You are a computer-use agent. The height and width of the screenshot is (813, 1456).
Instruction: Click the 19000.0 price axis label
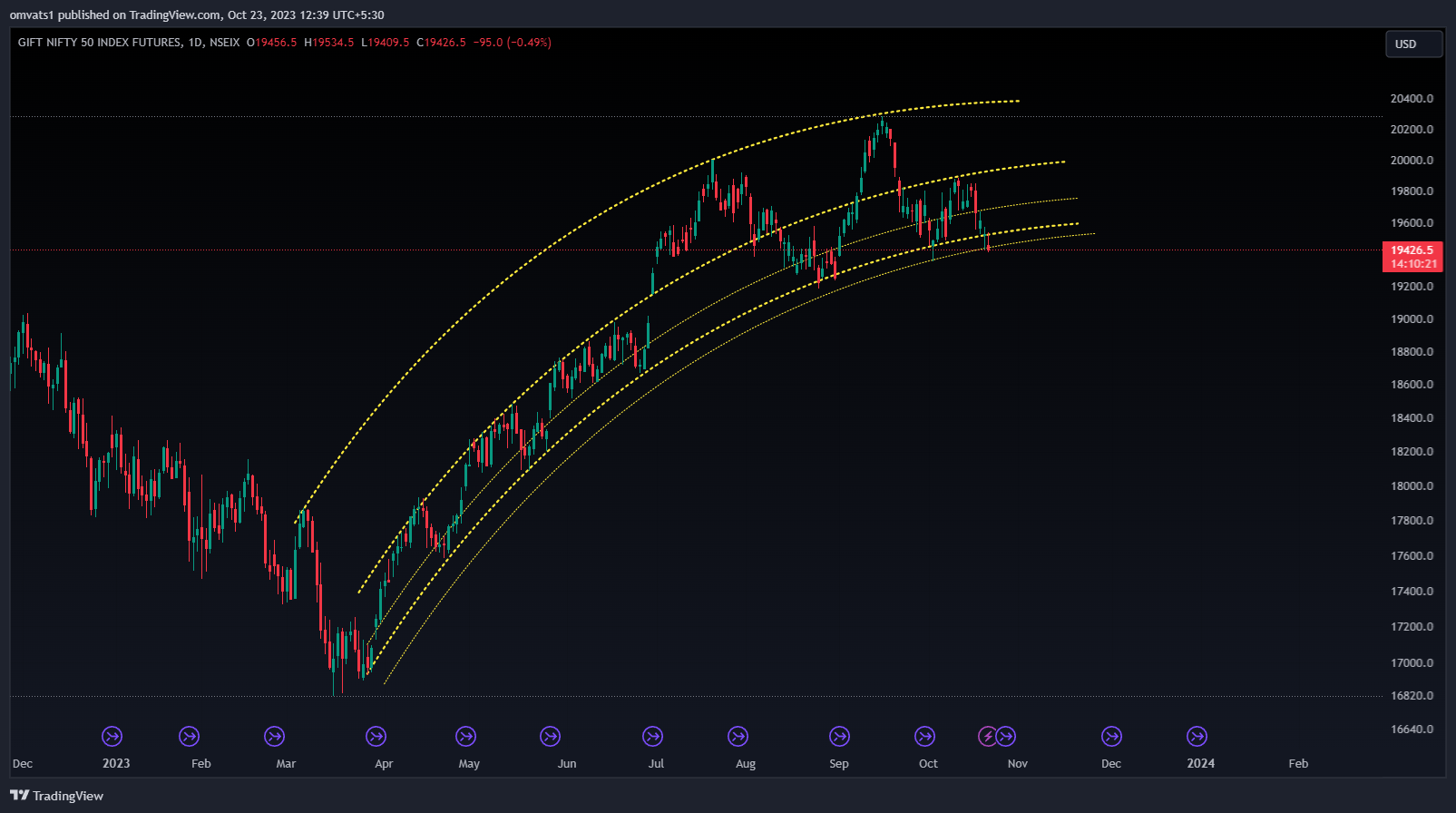1412,318
